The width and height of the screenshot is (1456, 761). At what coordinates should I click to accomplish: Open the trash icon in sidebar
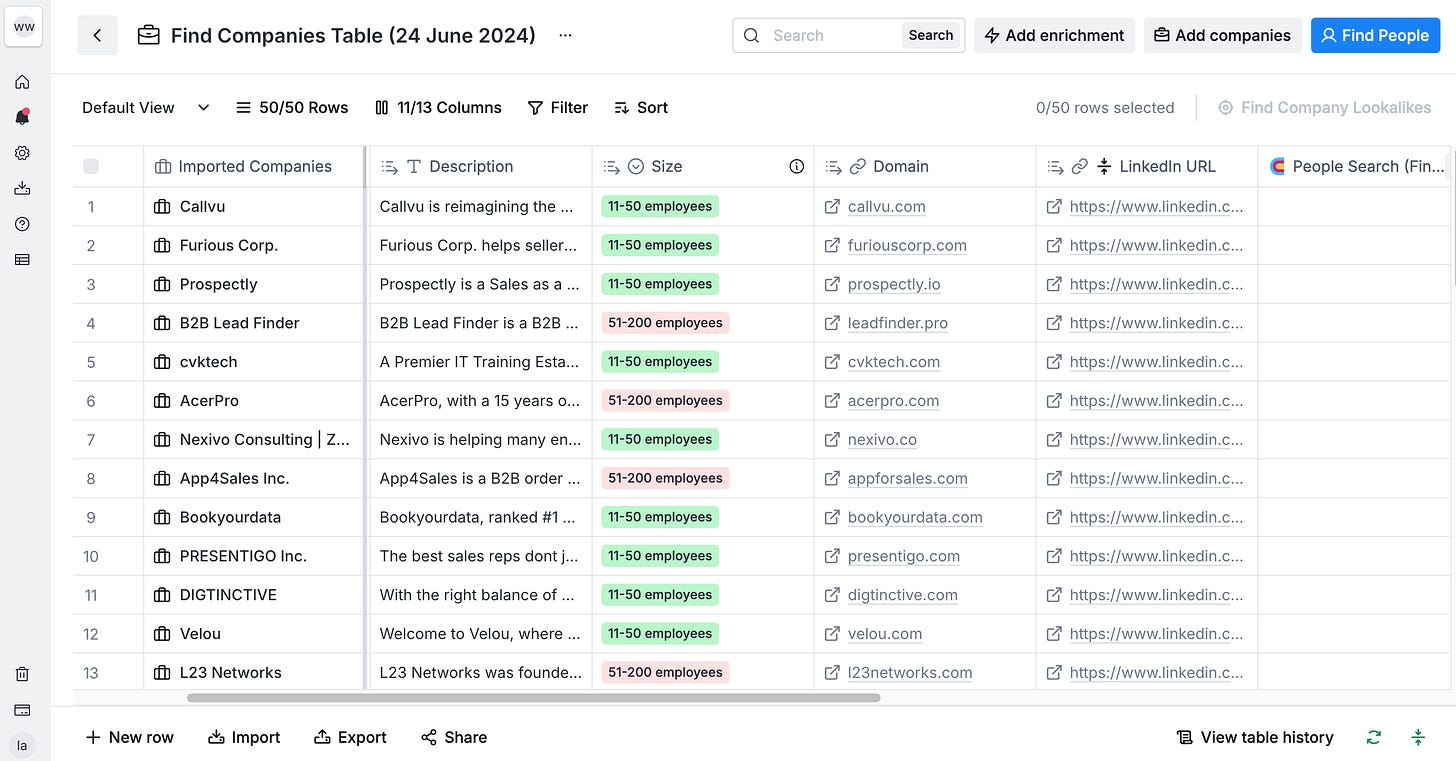pyautogui.click(x=22, y=674)
